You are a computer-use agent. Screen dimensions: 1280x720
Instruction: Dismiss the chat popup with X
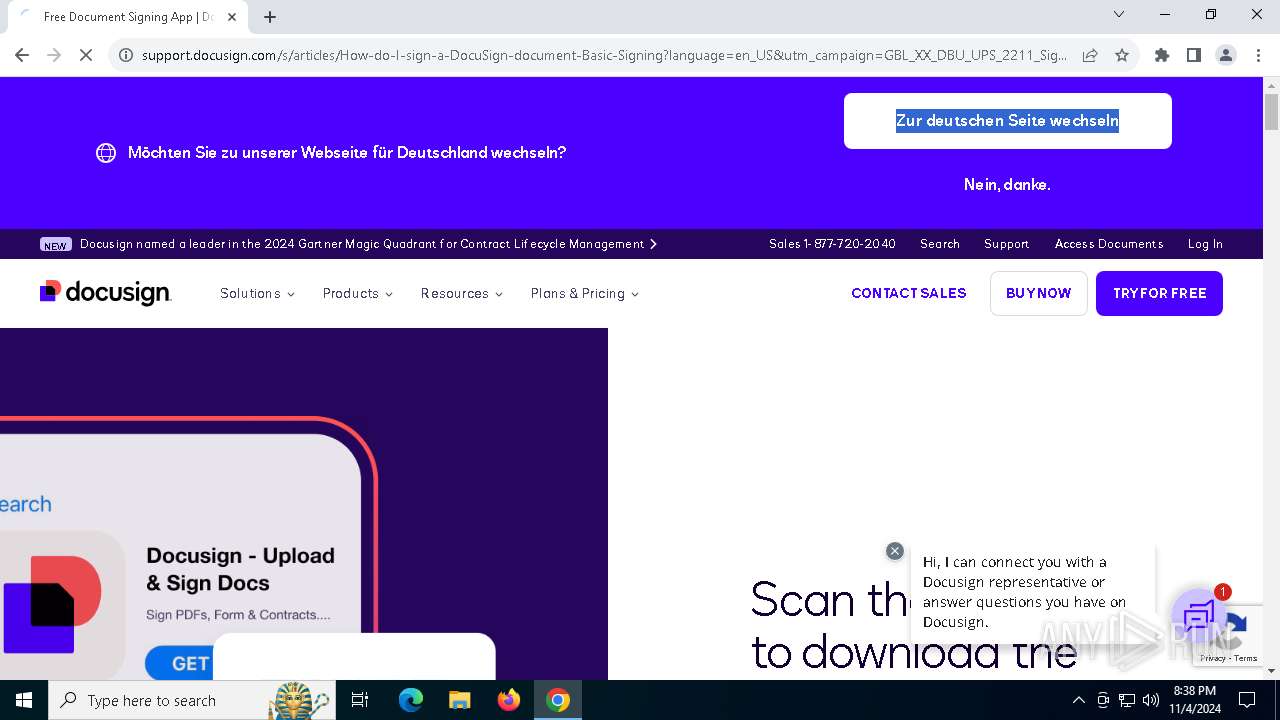[895, 551]
